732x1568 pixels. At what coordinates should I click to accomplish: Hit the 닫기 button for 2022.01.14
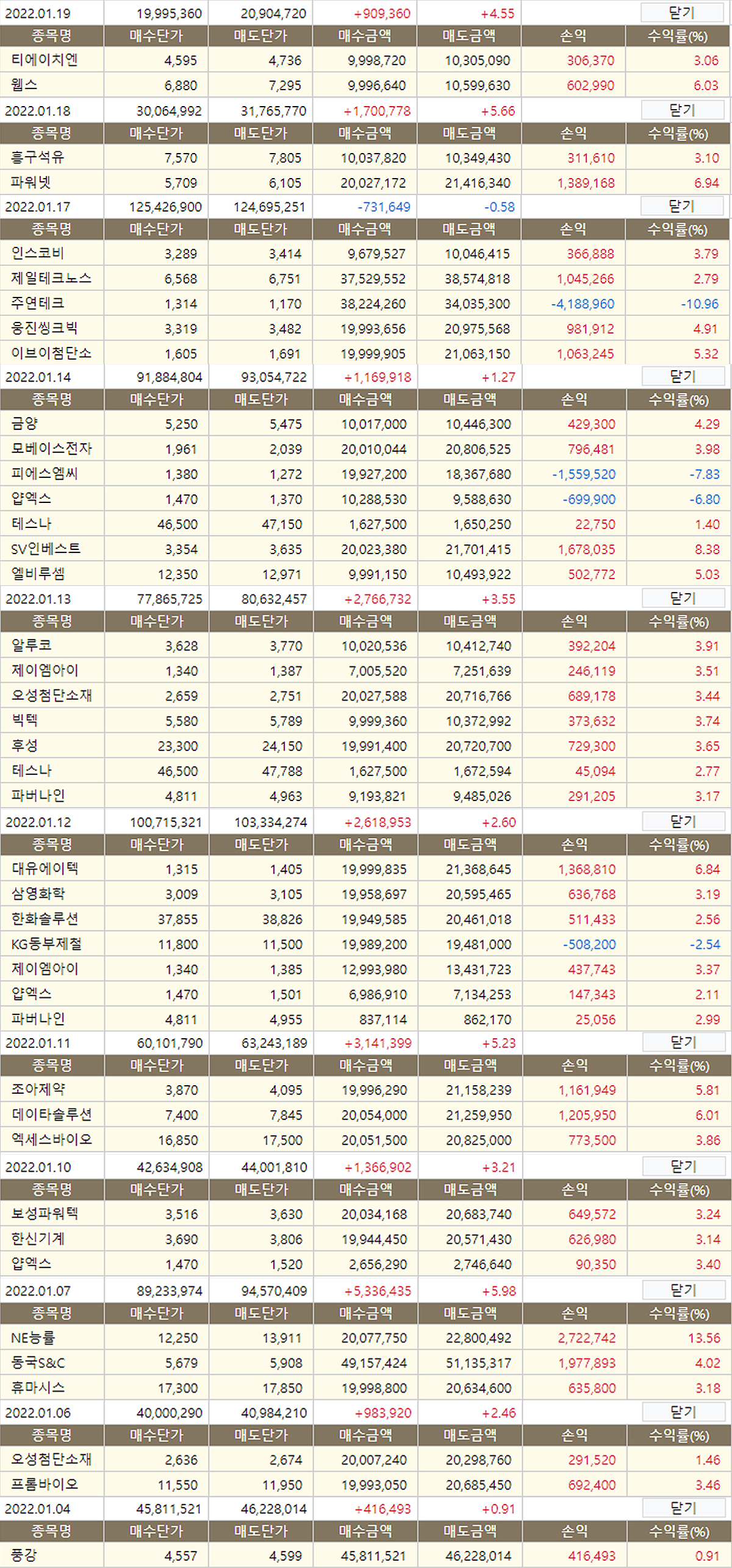(683, 377)
